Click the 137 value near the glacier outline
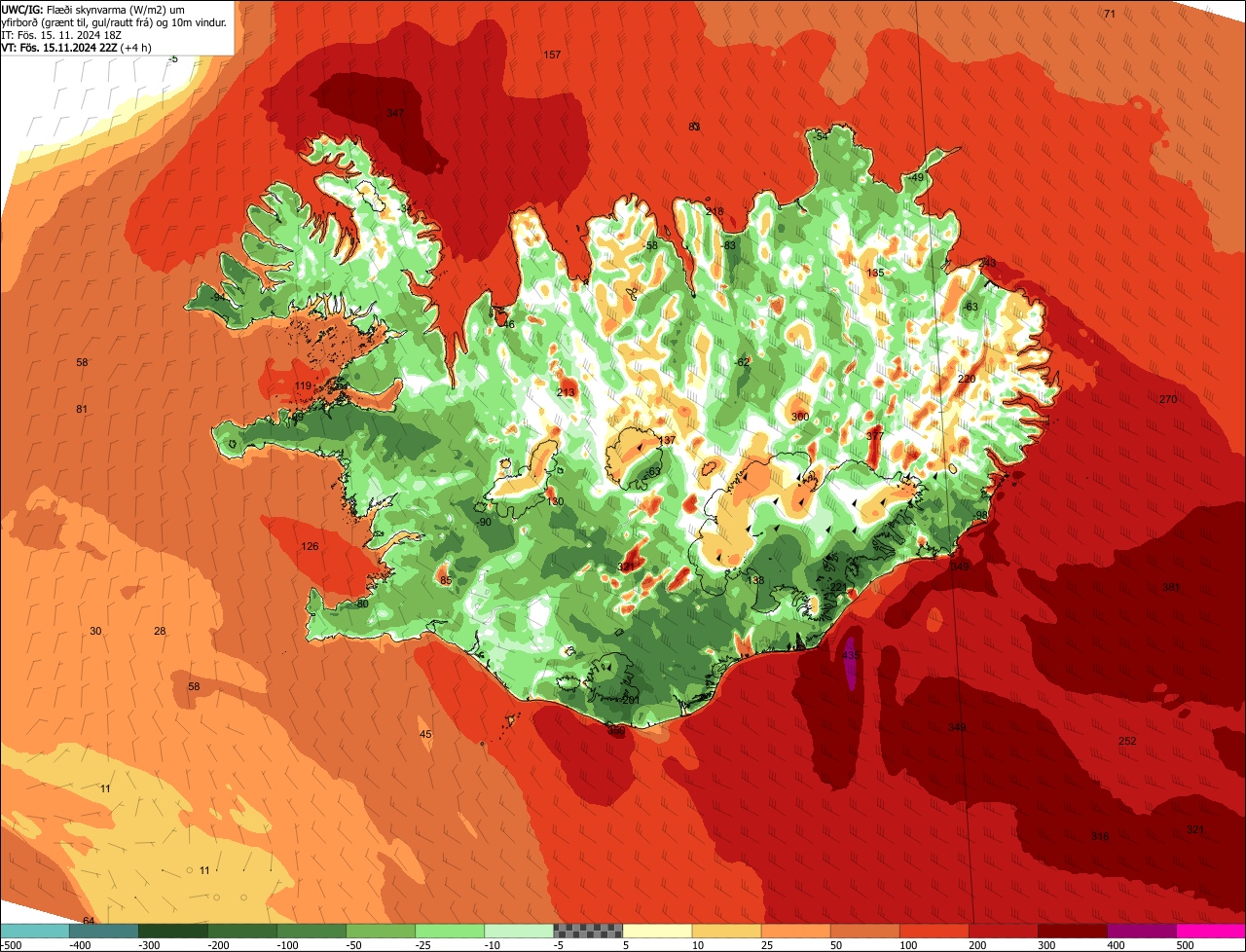 [667, 441]
